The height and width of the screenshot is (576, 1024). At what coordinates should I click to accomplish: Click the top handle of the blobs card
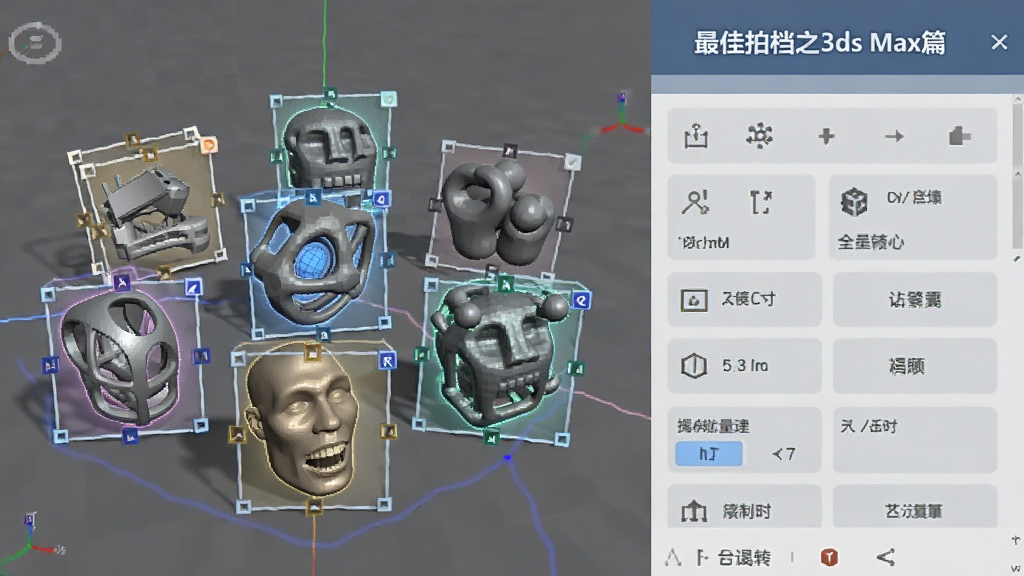point(509,151)
